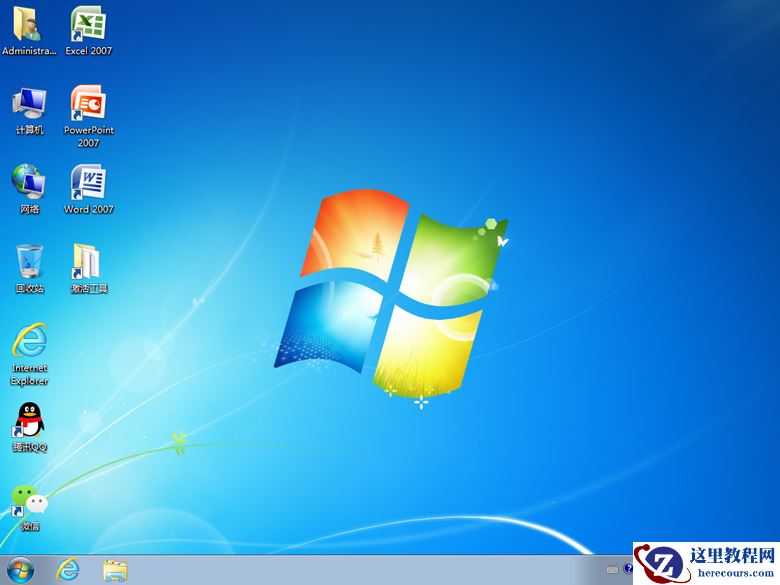Open Windows Explorer from the taskbar
This screenshot has height=585, width=780.
pyautogui.click(x=115, y=571)
